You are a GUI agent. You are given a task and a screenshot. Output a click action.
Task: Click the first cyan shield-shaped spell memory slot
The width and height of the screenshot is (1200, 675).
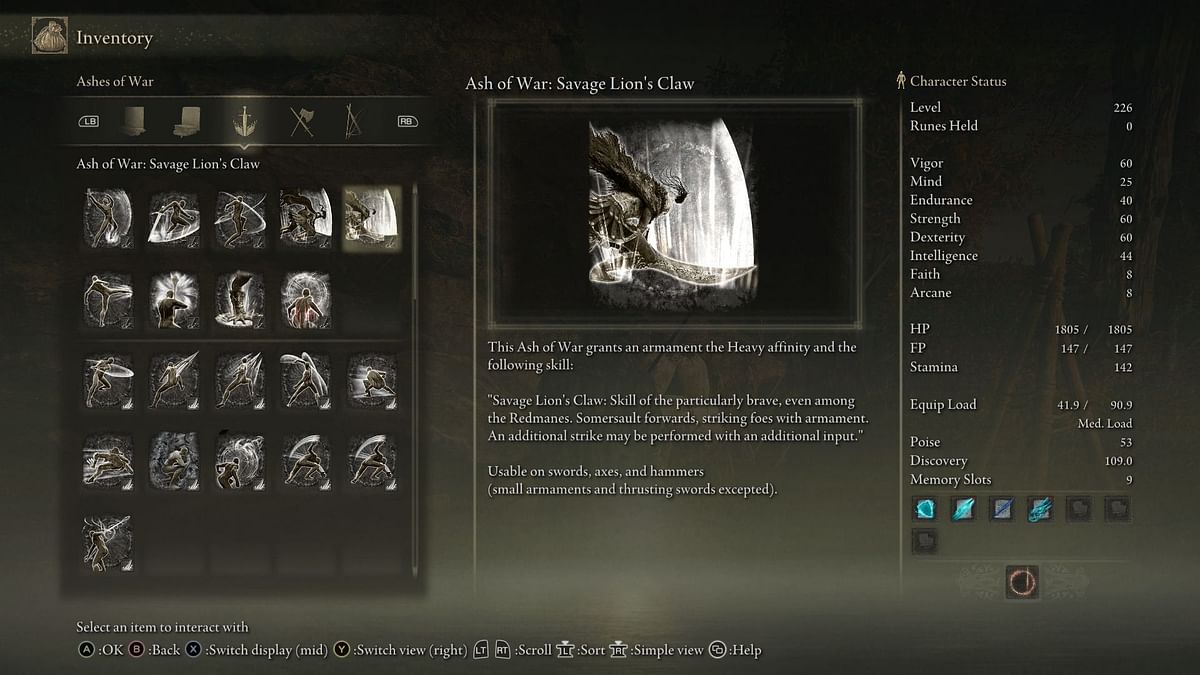[x=925, y=509]
